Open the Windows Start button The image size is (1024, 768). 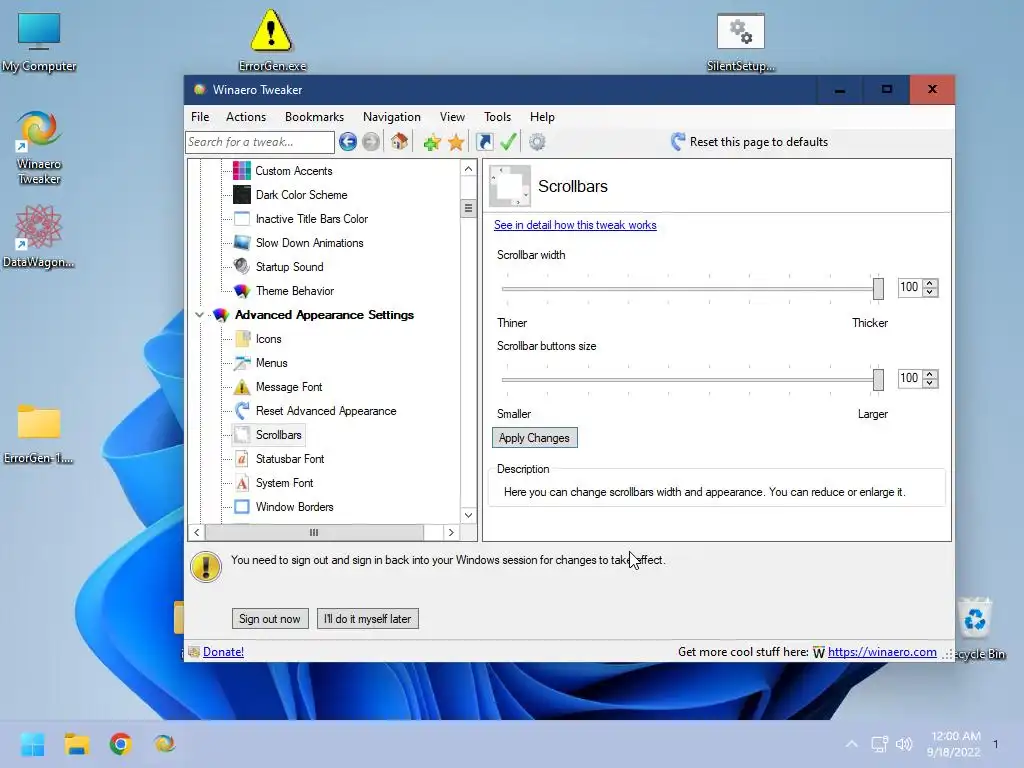(x=33, y=744)
